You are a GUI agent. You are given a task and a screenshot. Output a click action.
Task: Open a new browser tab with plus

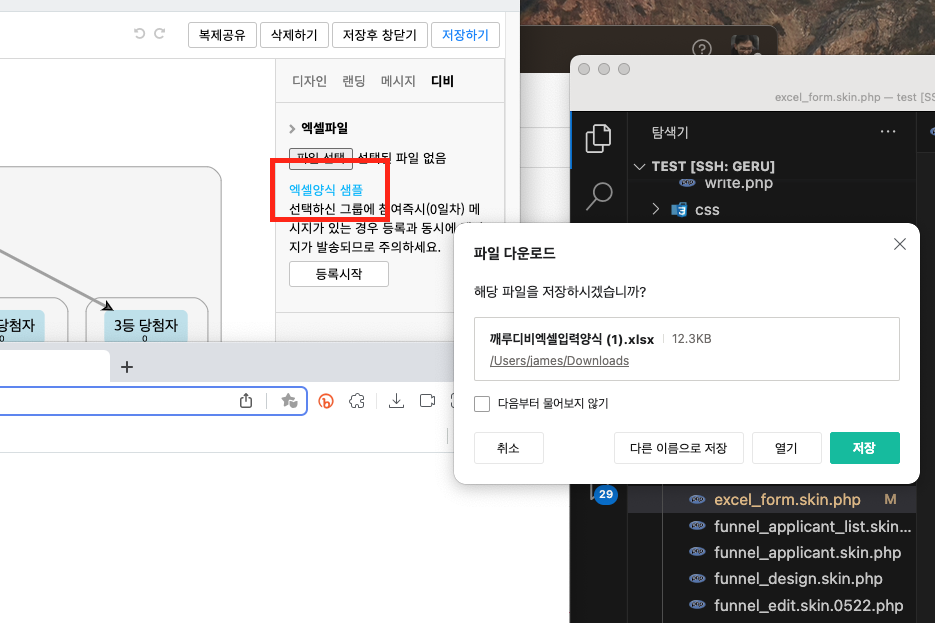point(126,367)
